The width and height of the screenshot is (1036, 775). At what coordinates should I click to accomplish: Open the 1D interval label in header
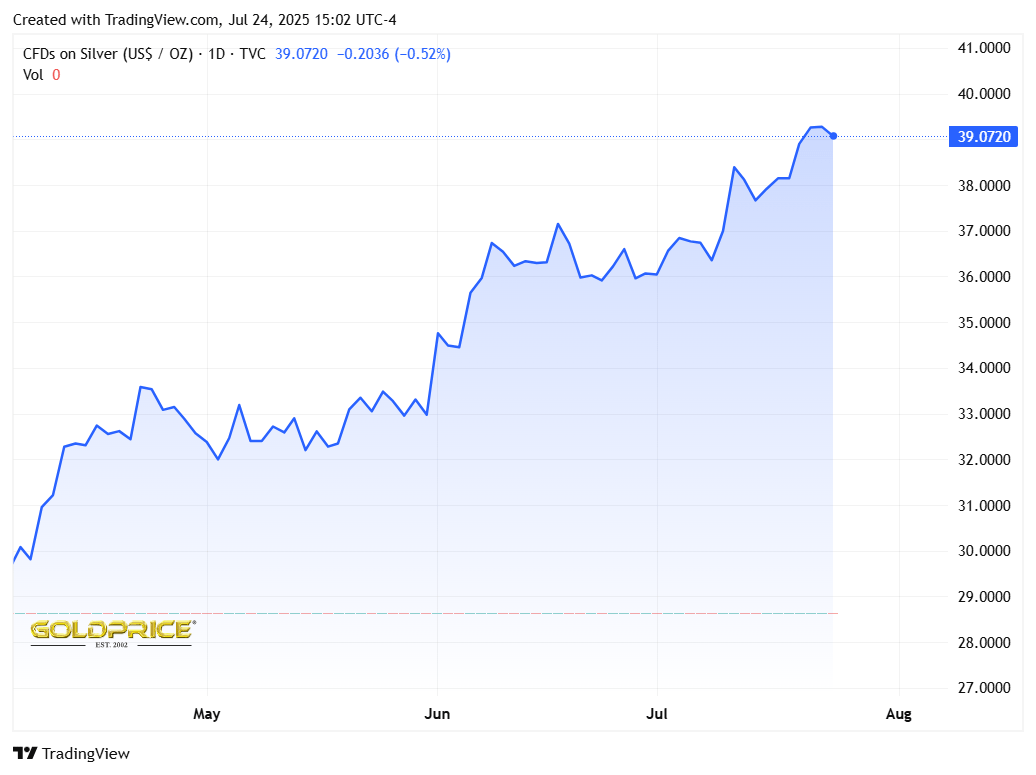(x=215, y=54)
